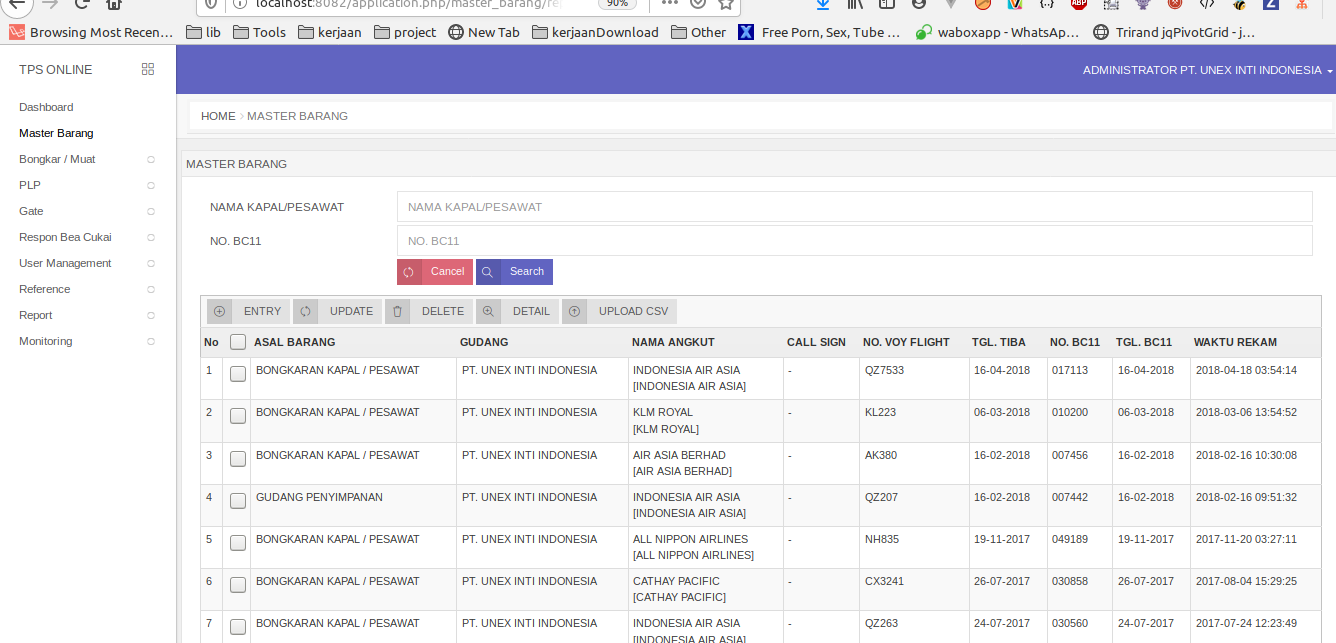Focus the NO. BC11 input field
Screen dimensions: 1336x643
(x=855, y=241)
